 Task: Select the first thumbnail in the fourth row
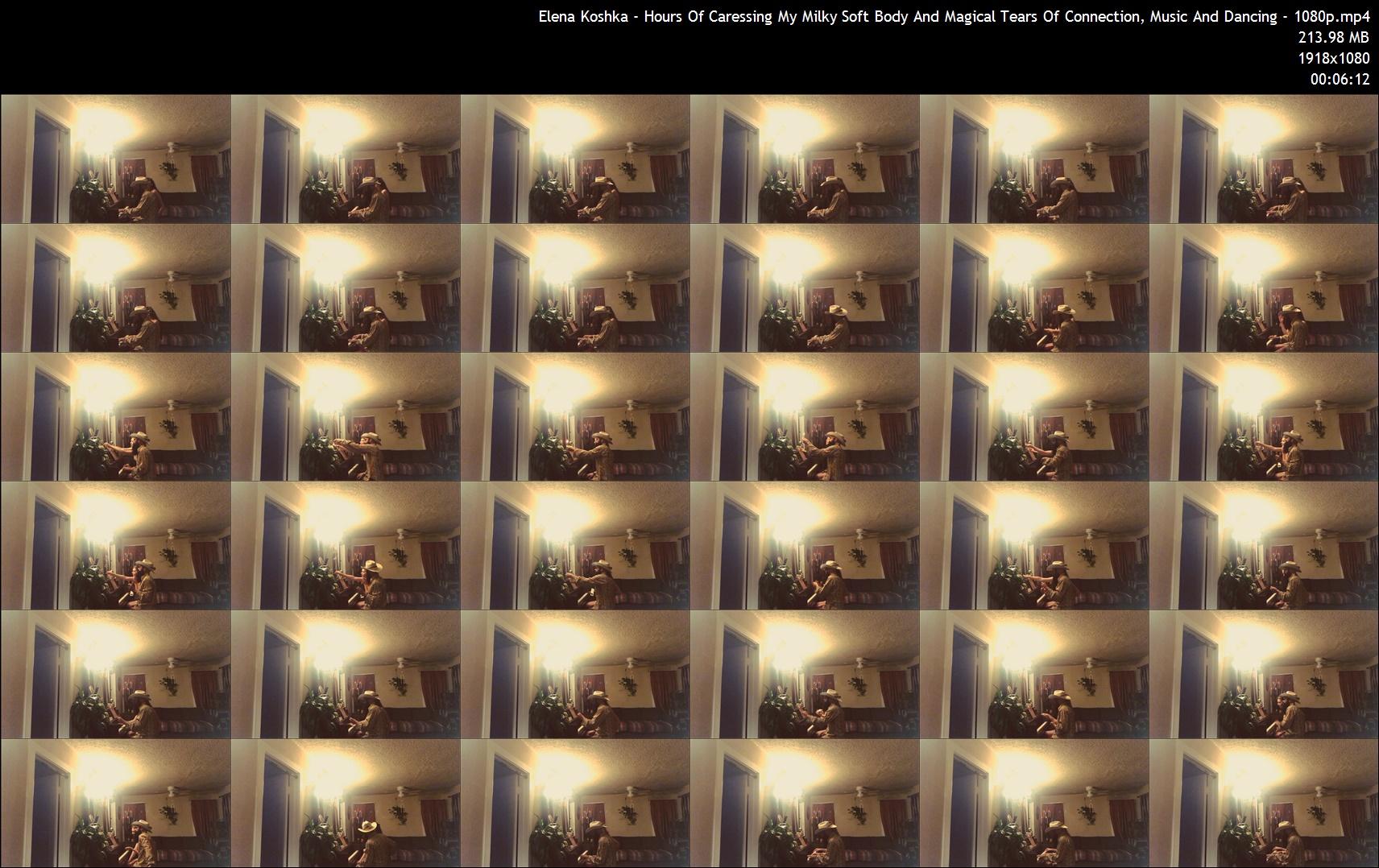[x=115, y=545]
